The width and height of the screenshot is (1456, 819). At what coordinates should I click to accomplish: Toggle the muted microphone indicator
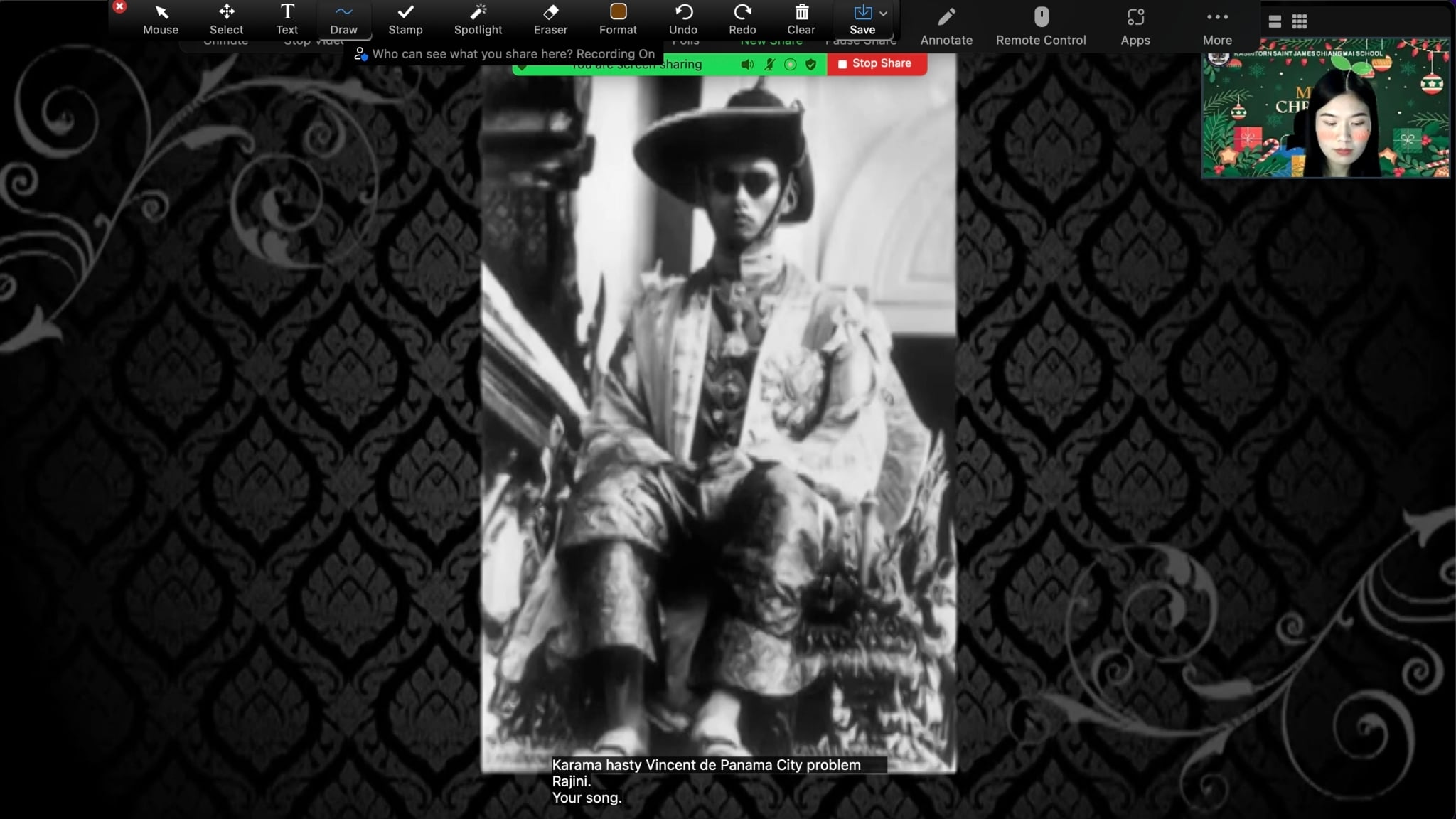click(769, 65)
